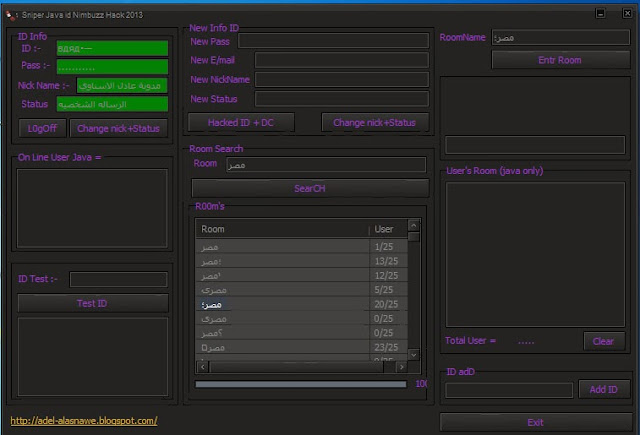Focus the Pass field in ID Info
The height and width of the screenshot is (435, 640).
pos(112,67)
